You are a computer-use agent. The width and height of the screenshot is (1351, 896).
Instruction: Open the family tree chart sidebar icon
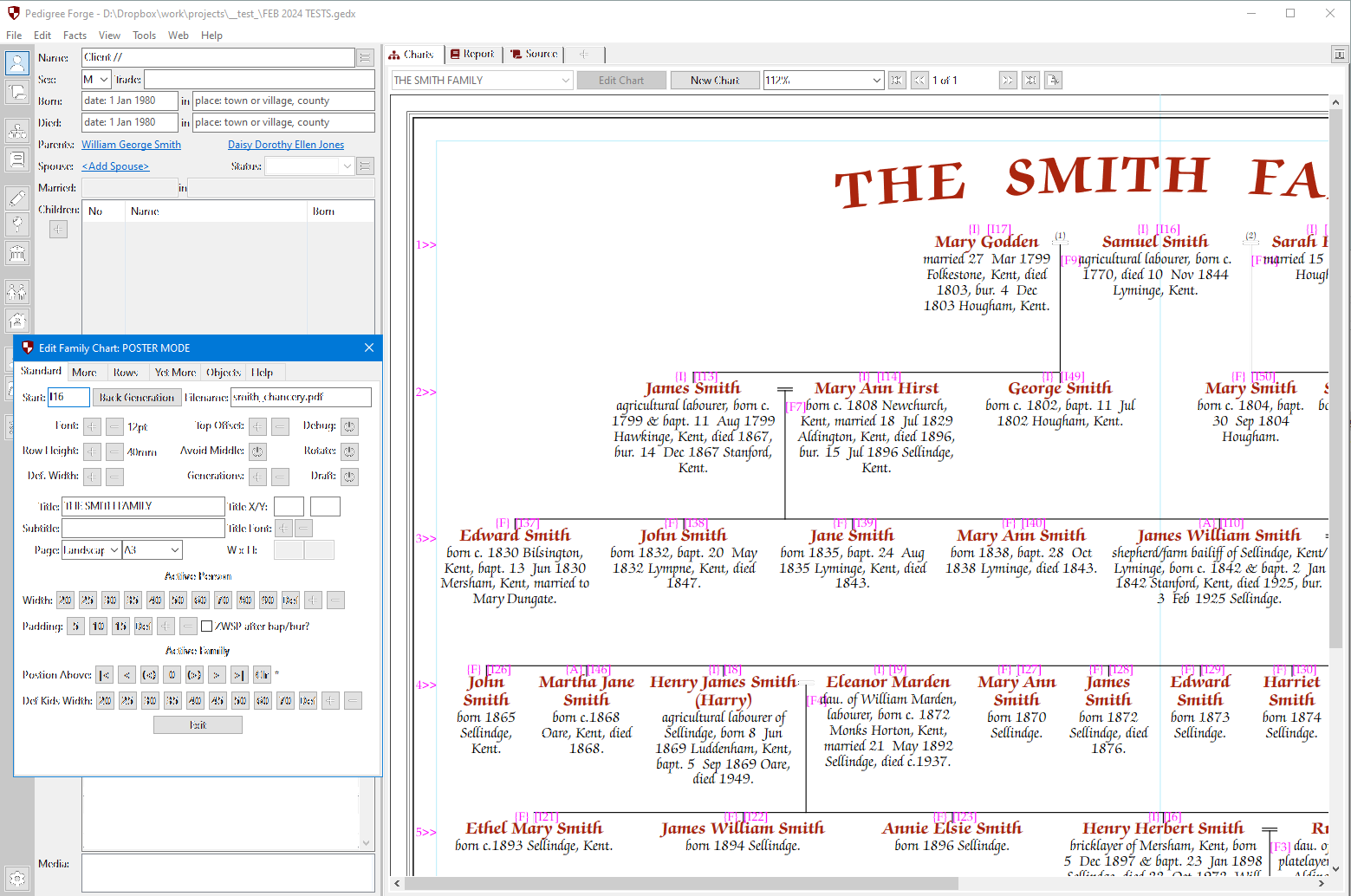click(17, 131)
